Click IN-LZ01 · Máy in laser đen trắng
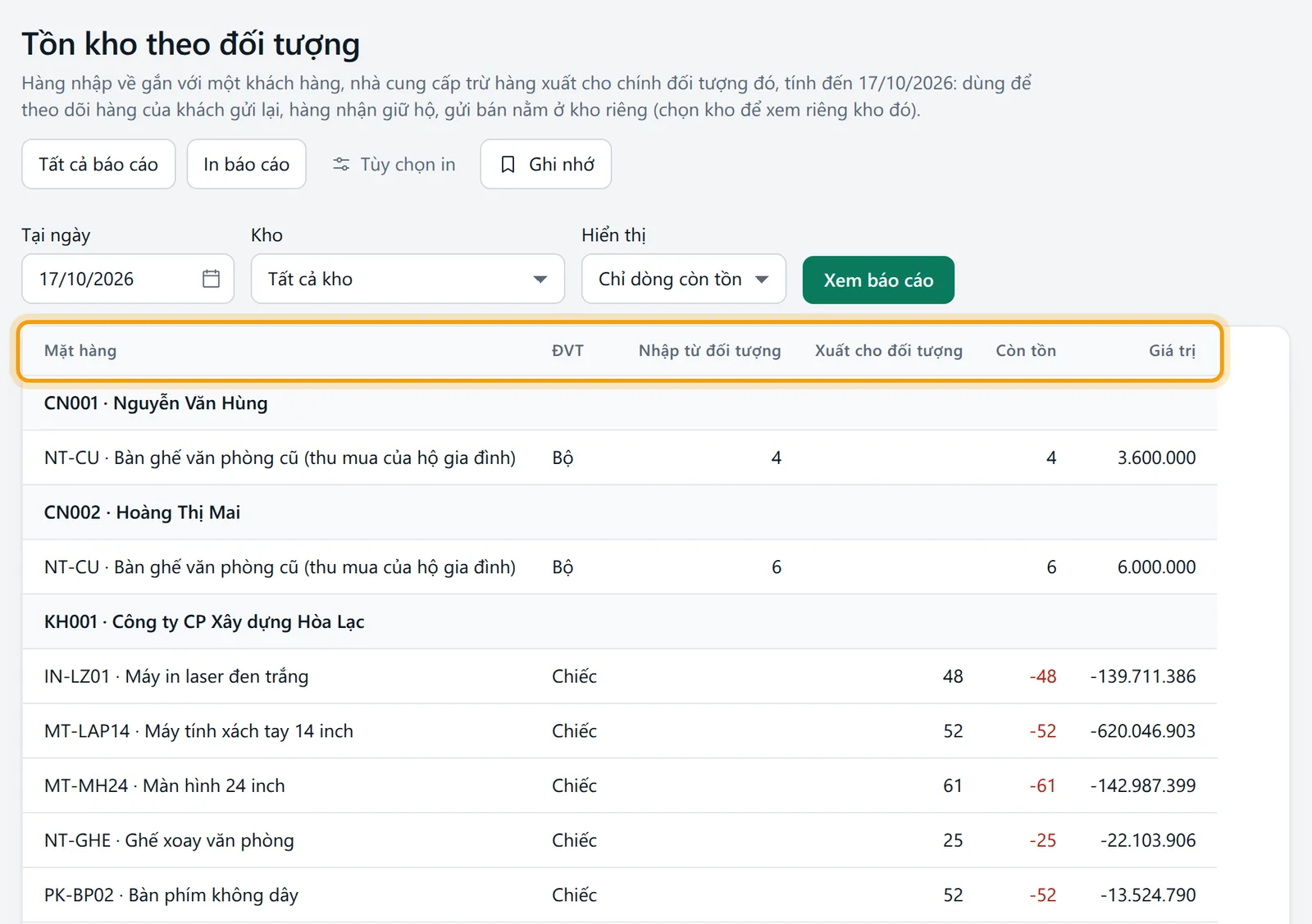Image resolution: width=1312 pixels, height=924 pixels. (x=176, y=676)
